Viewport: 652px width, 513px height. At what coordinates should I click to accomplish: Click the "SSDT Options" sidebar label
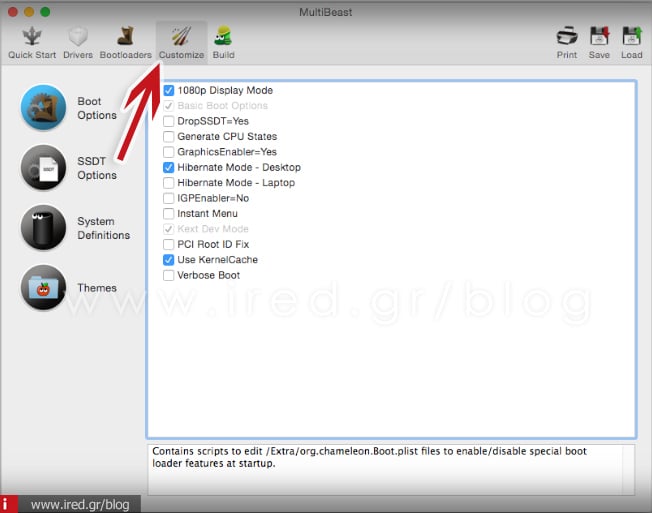click(x=97, y=168)
